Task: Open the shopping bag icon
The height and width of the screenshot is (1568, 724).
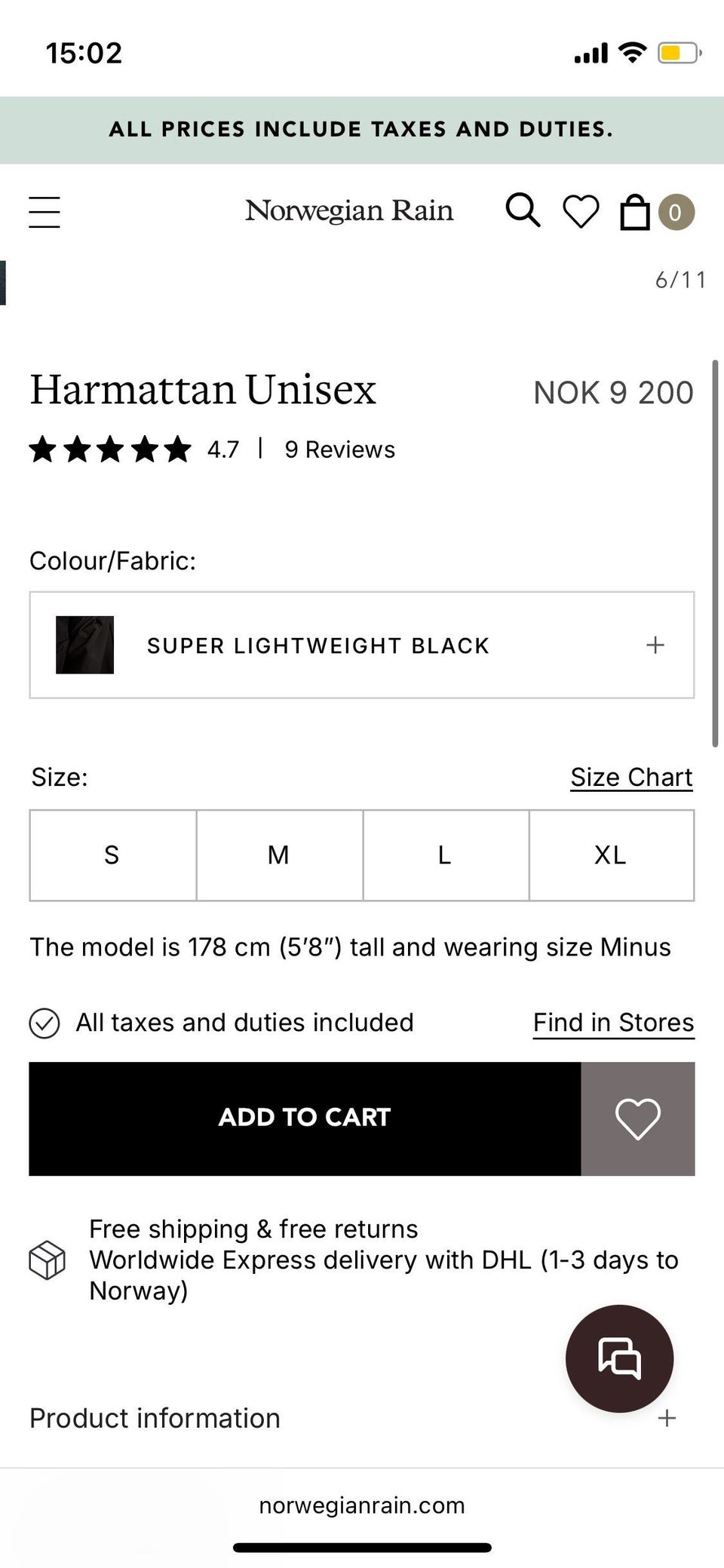Action: 635,212
